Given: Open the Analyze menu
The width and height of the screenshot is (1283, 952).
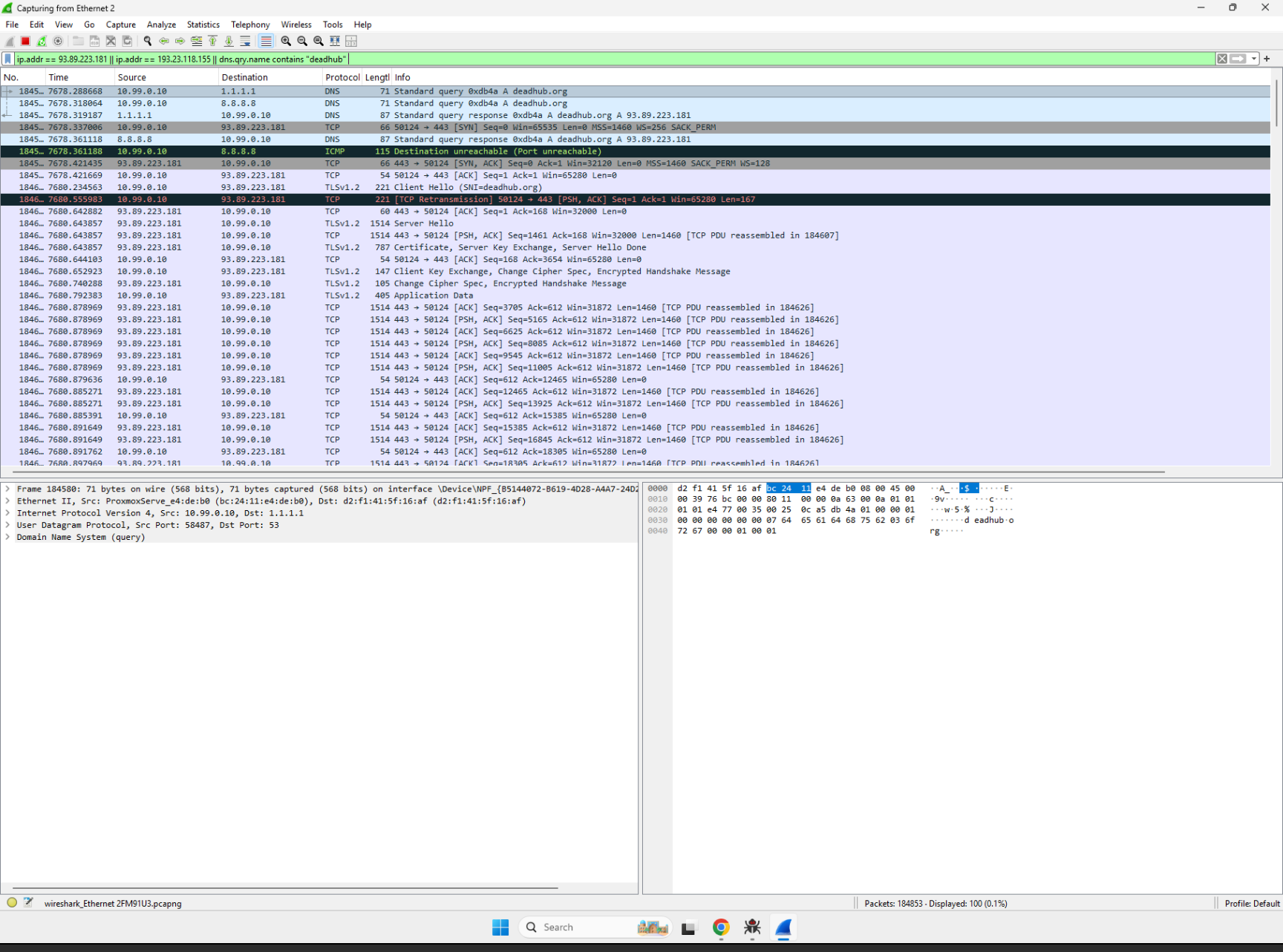Looking at the screenshot, I should 161,25.
